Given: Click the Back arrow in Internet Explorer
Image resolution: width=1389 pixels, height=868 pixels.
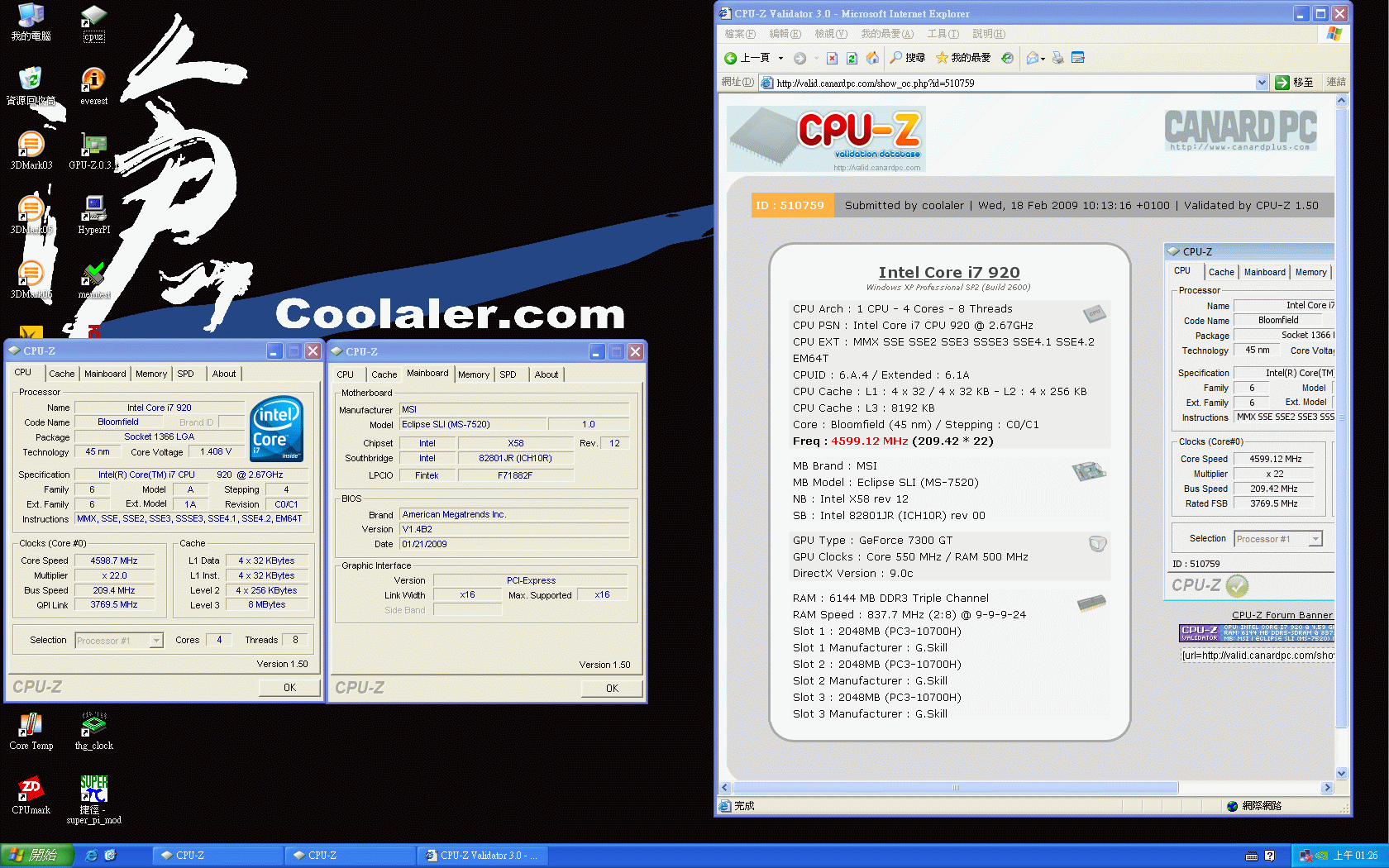Looking at the screenshot, I should pyautogui.click(x=747, y=58).
